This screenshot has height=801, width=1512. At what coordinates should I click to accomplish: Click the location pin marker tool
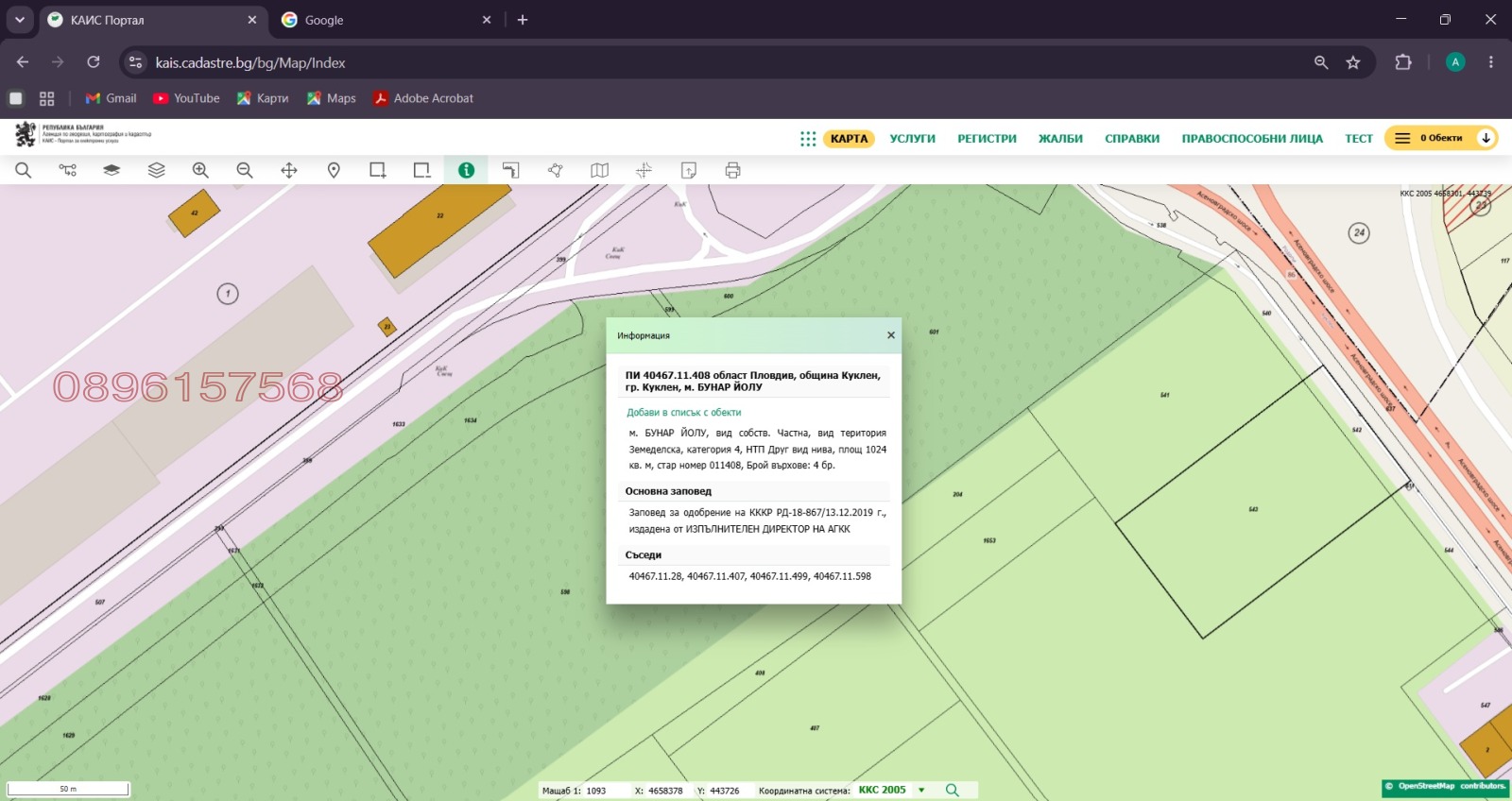click(334, 170)
